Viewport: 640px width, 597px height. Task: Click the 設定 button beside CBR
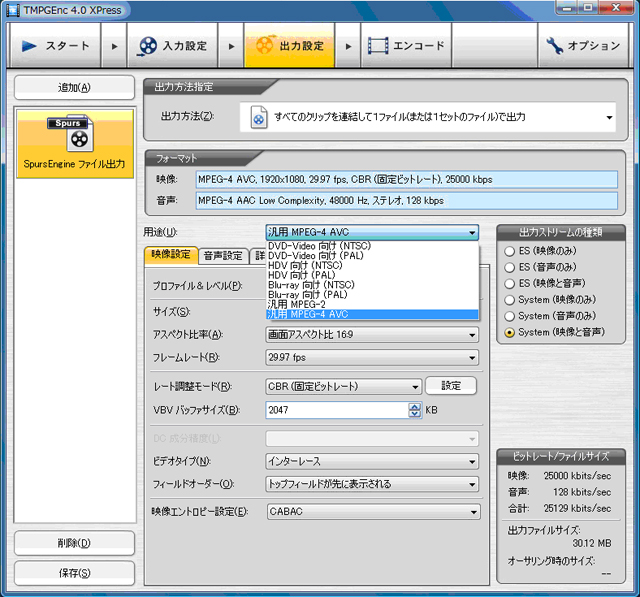click(451, 386)
